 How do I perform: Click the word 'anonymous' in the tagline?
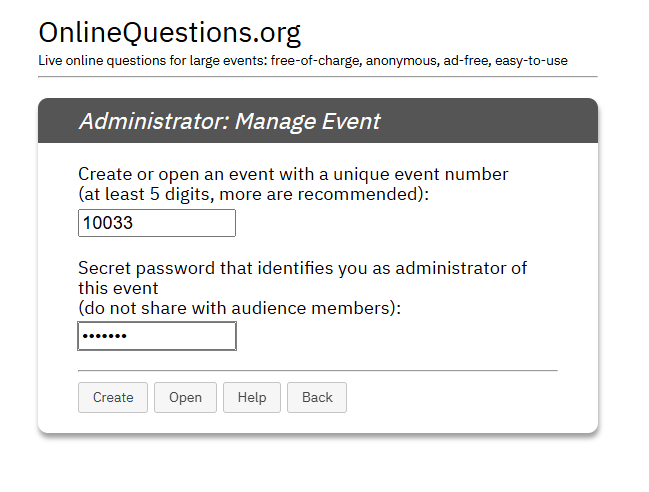401,61
